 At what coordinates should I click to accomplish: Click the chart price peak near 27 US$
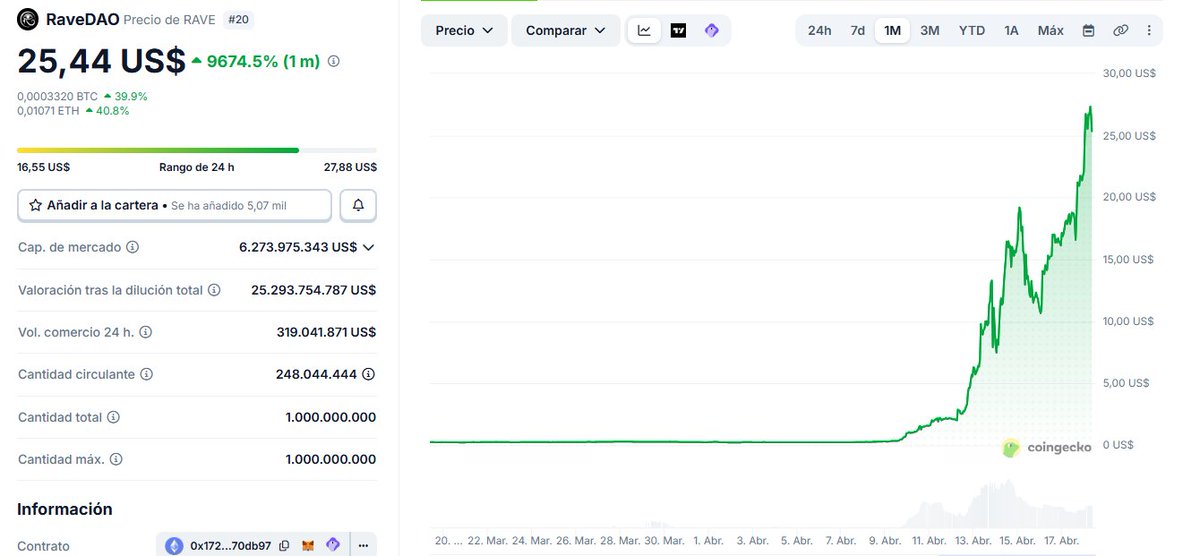click(x=1089, y=108)
